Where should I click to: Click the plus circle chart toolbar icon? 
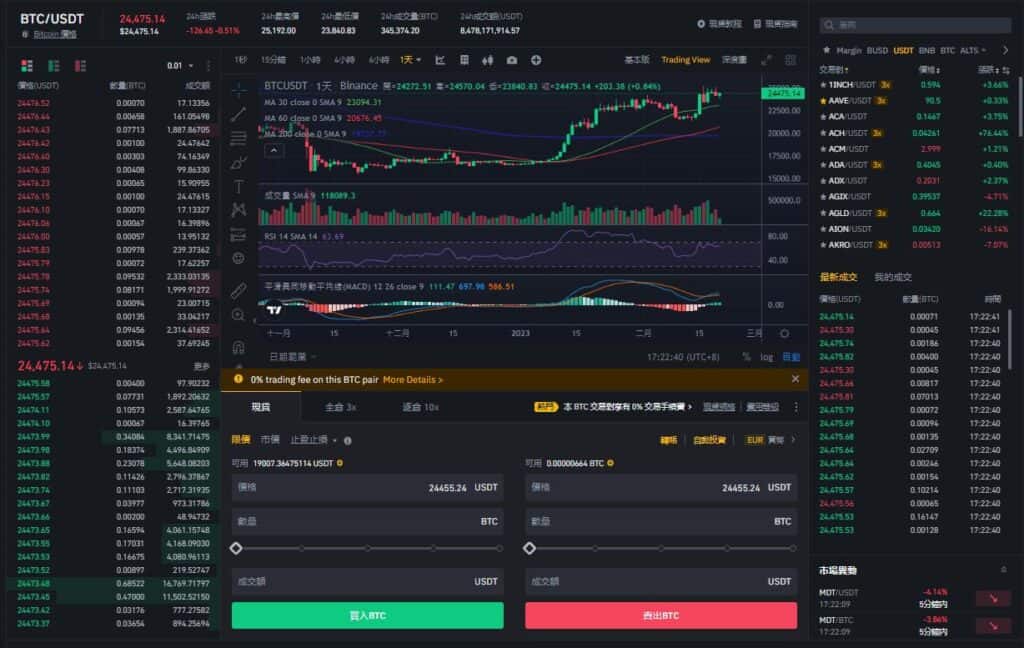click(x=536, y=60)
